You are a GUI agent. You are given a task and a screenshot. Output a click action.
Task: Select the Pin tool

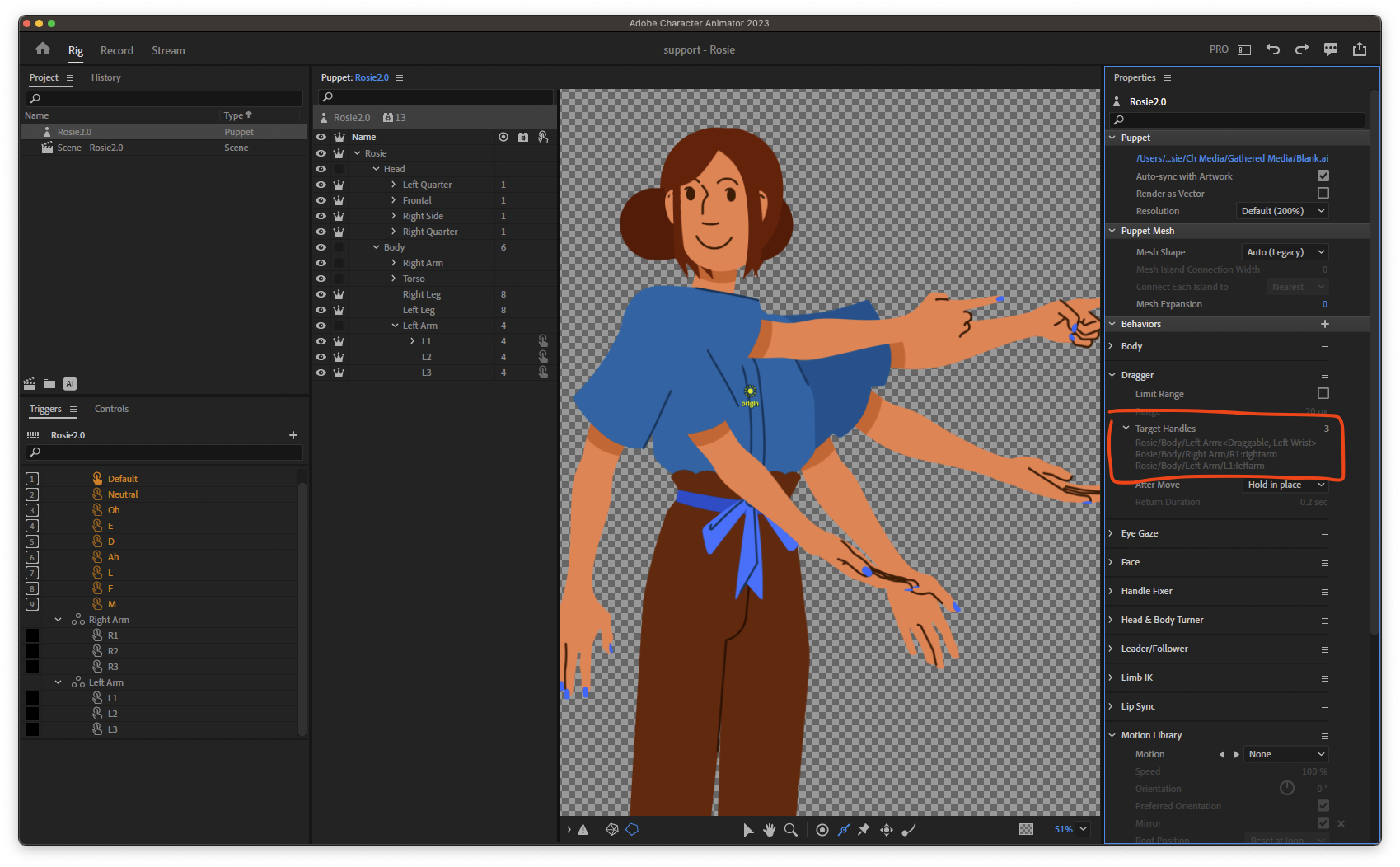point(864,830)
